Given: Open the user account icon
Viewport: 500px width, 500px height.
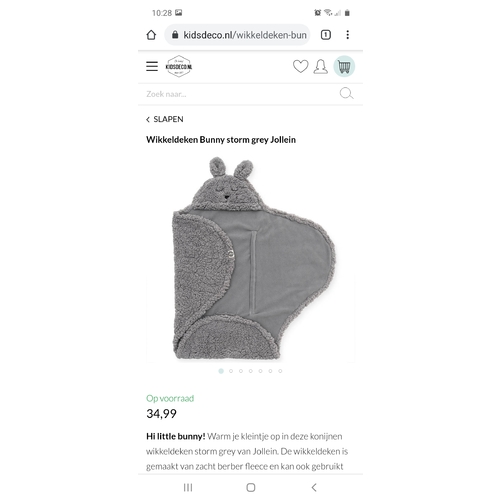Looking at the screenshot, I should [320, 66].
